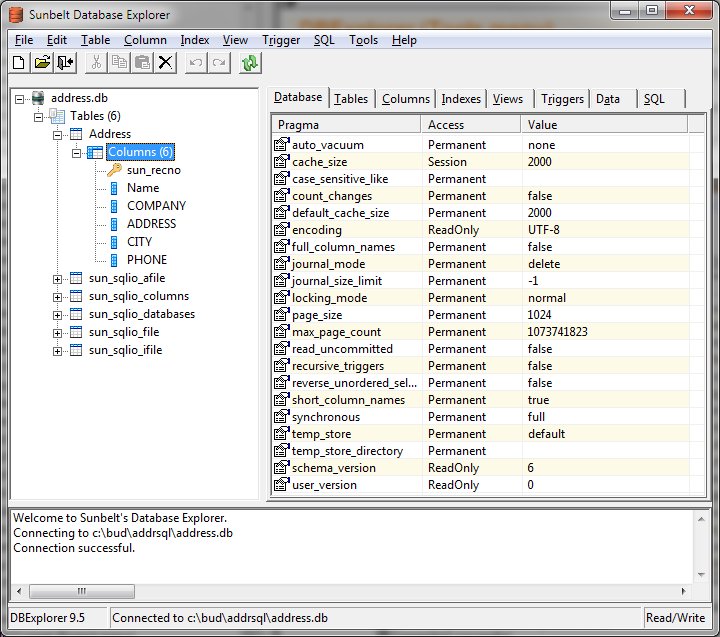Collapse the Columns (6) tree node
Screen dimensions: 720x637
pos(77,153)
